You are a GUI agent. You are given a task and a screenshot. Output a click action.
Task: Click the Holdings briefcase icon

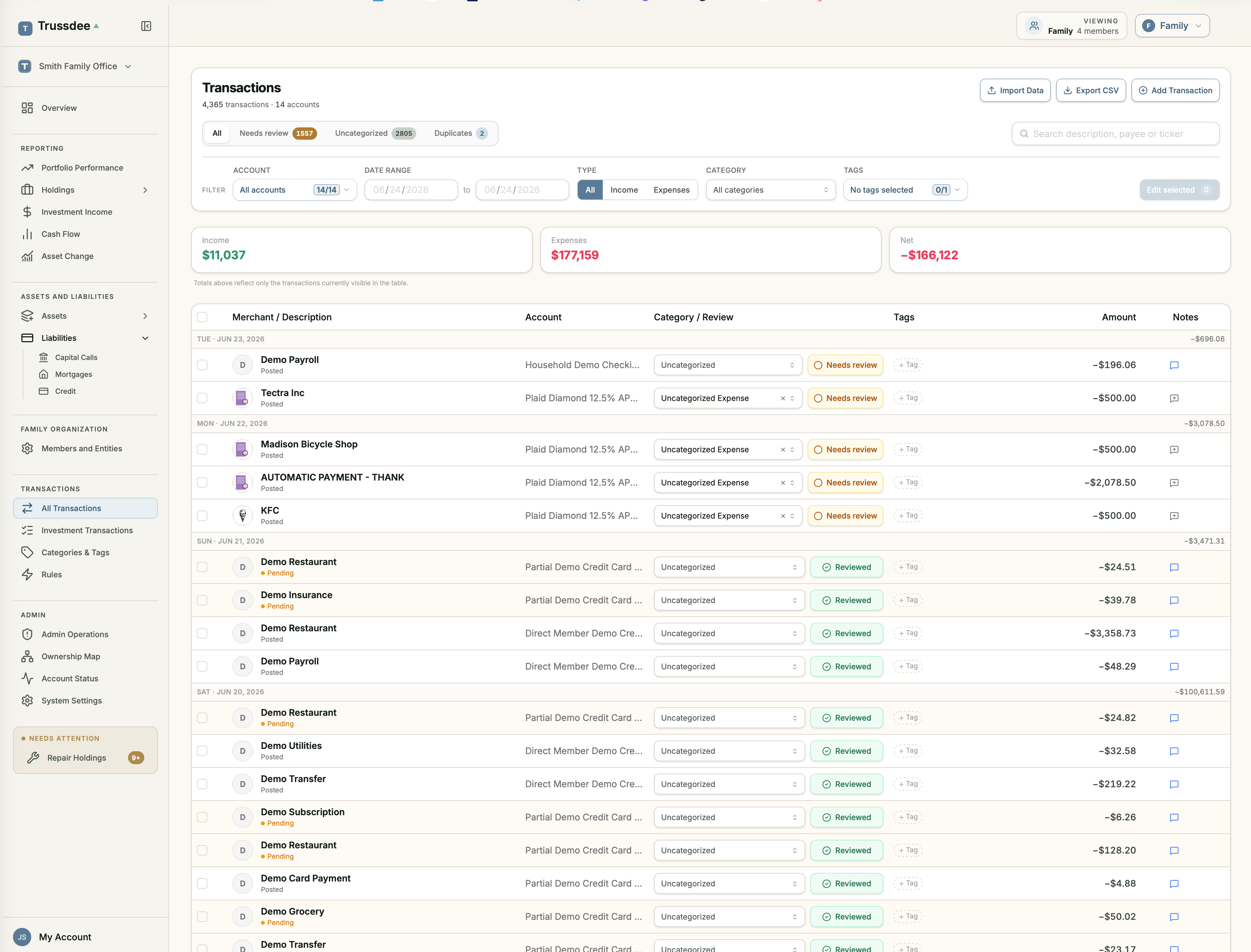pos(27,190)
